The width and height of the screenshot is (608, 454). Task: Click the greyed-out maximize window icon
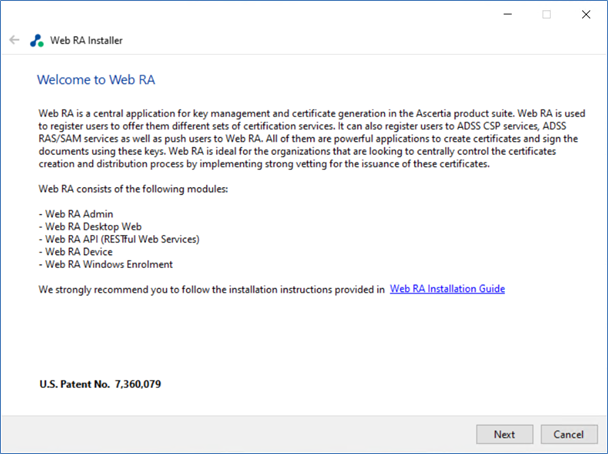(546, 14)
